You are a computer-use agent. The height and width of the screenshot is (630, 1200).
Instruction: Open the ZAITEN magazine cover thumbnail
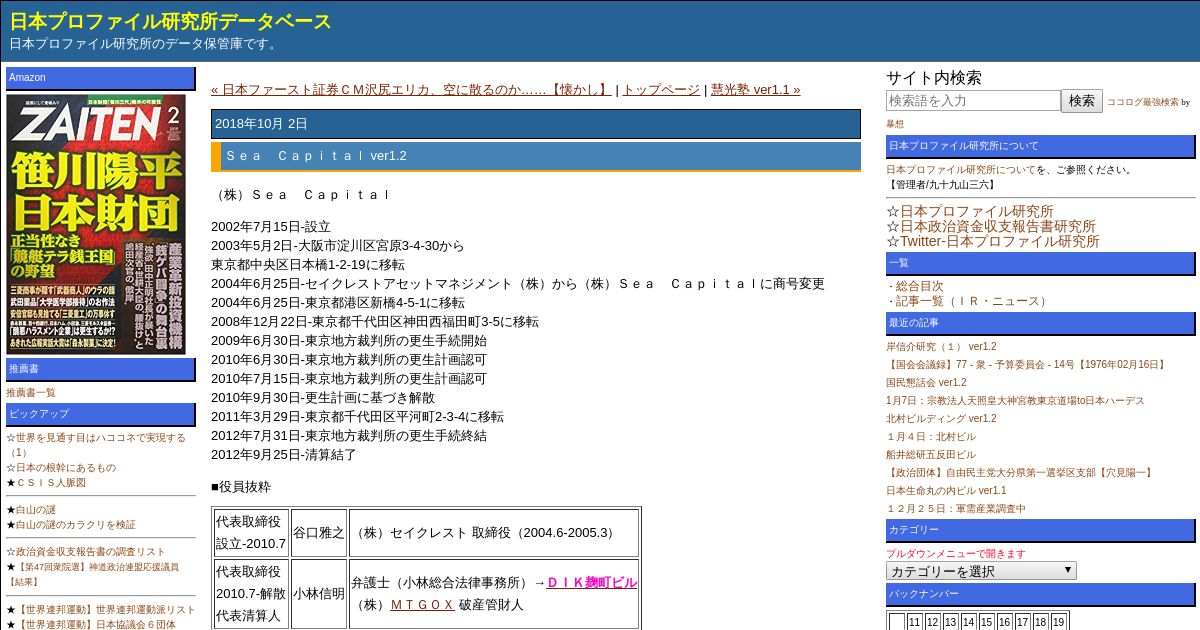click(97, 224)
